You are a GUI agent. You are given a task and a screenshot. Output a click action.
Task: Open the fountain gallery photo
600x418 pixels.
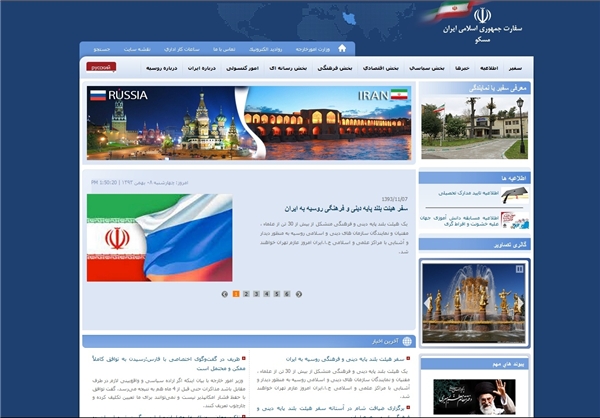(x=474, y=303)
